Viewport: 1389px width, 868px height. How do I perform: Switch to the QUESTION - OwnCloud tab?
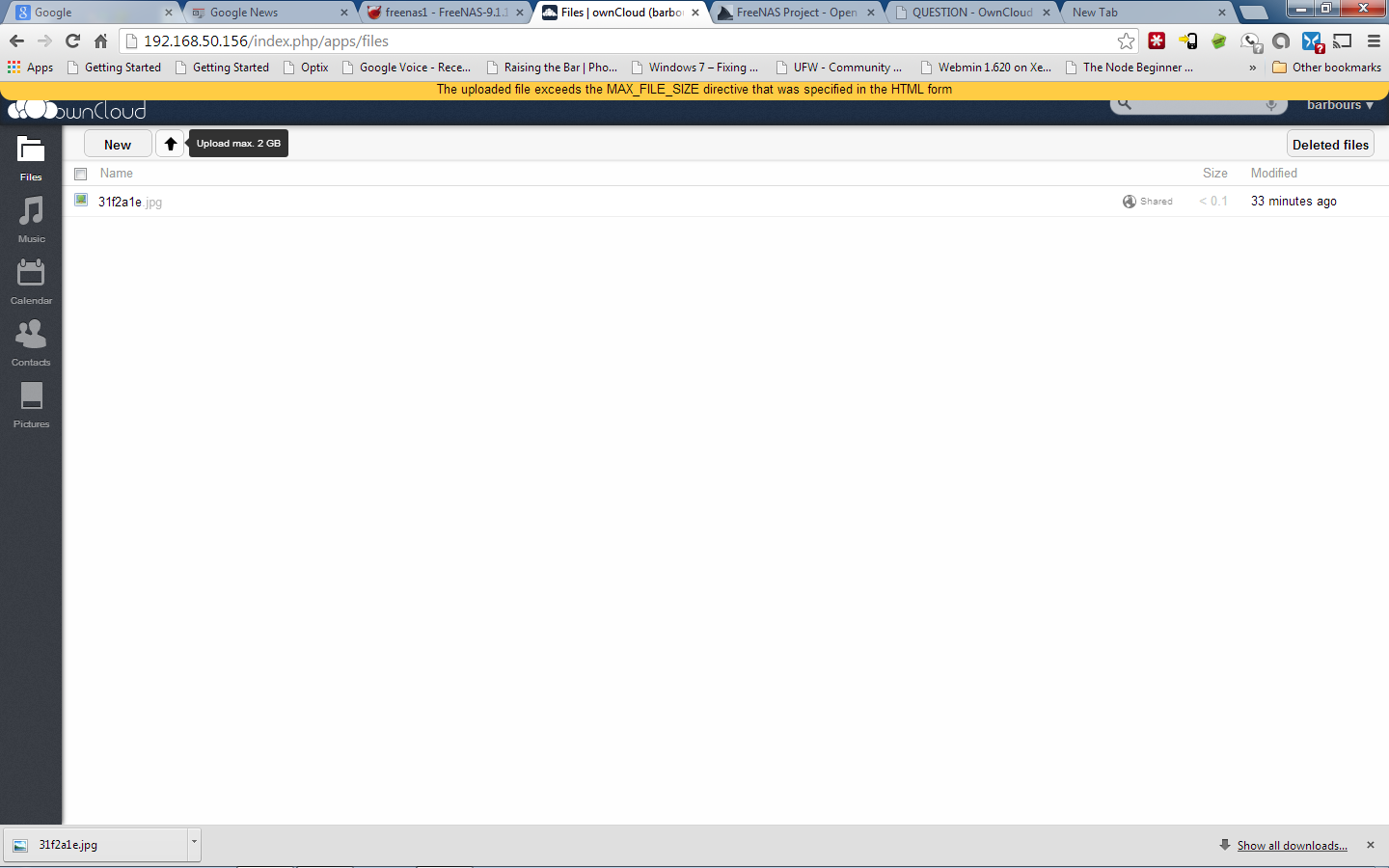(x=971, y=13)
